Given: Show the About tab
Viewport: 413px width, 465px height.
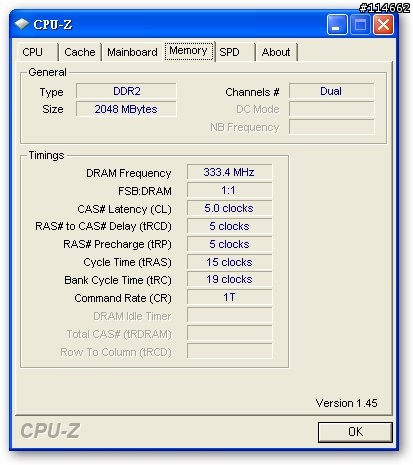Looking at the screenshot, I should click(x=276, y=52).
